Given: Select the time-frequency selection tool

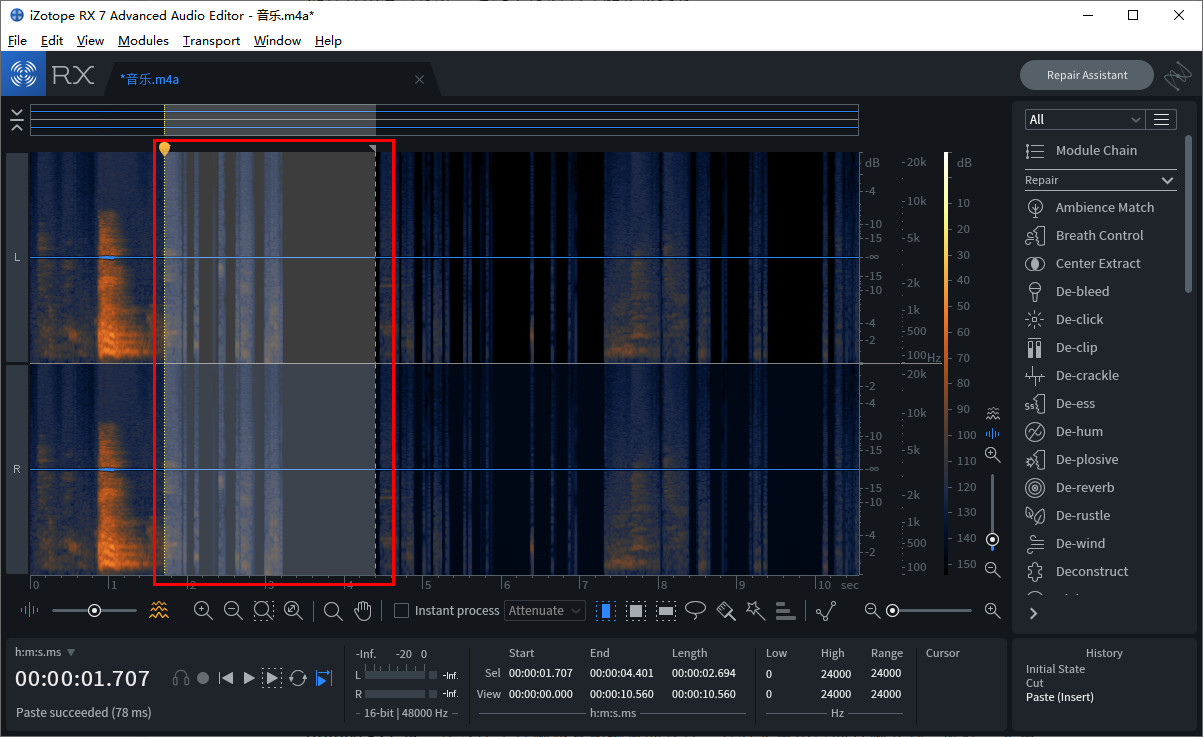Looking at the screenshot, I should pos(636,610).
